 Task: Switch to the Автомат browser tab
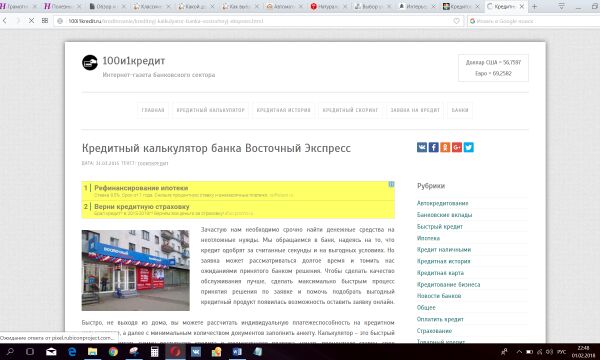pos(284,7)
